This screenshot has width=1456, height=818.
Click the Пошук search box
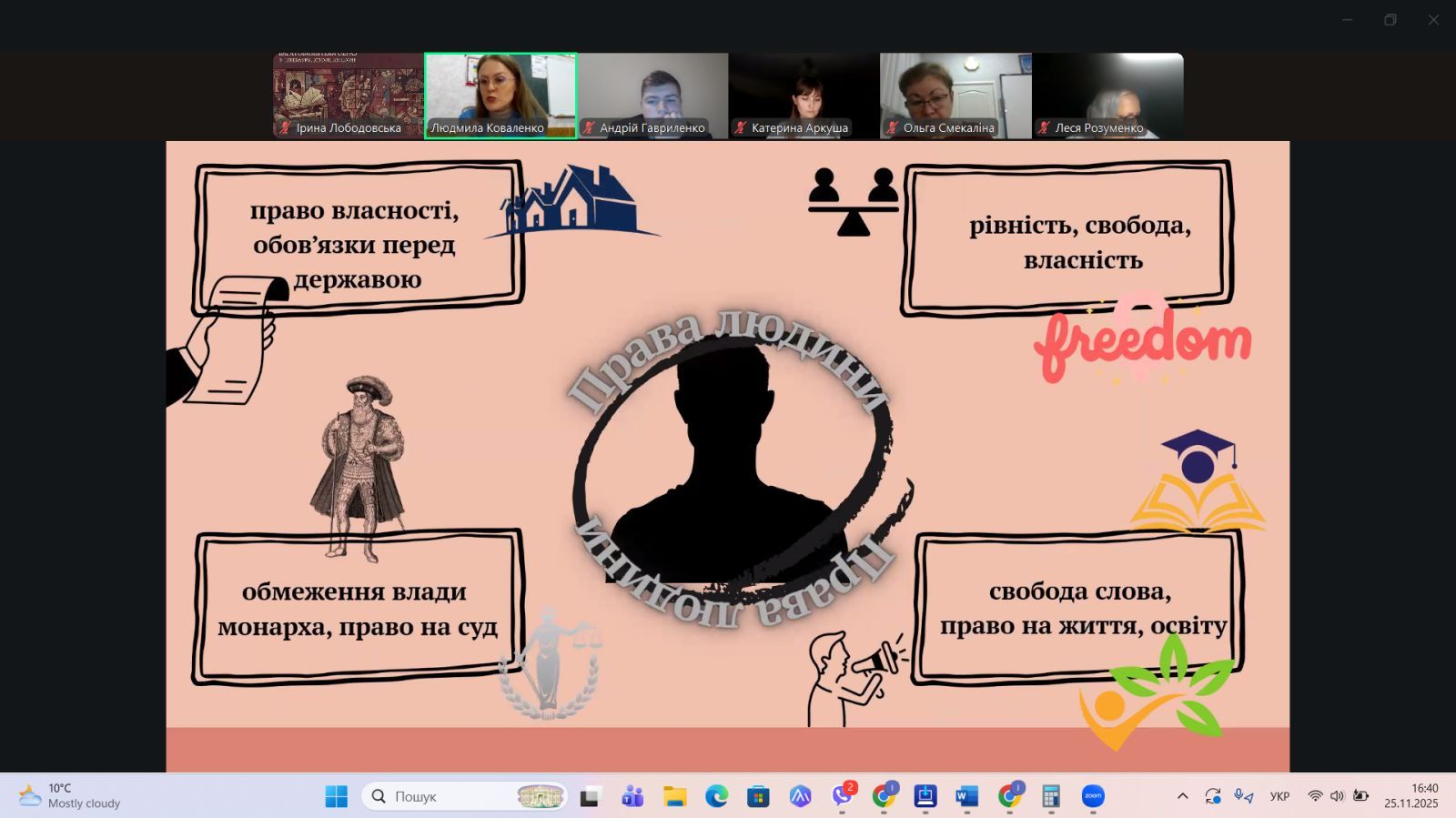click(455, 796)
